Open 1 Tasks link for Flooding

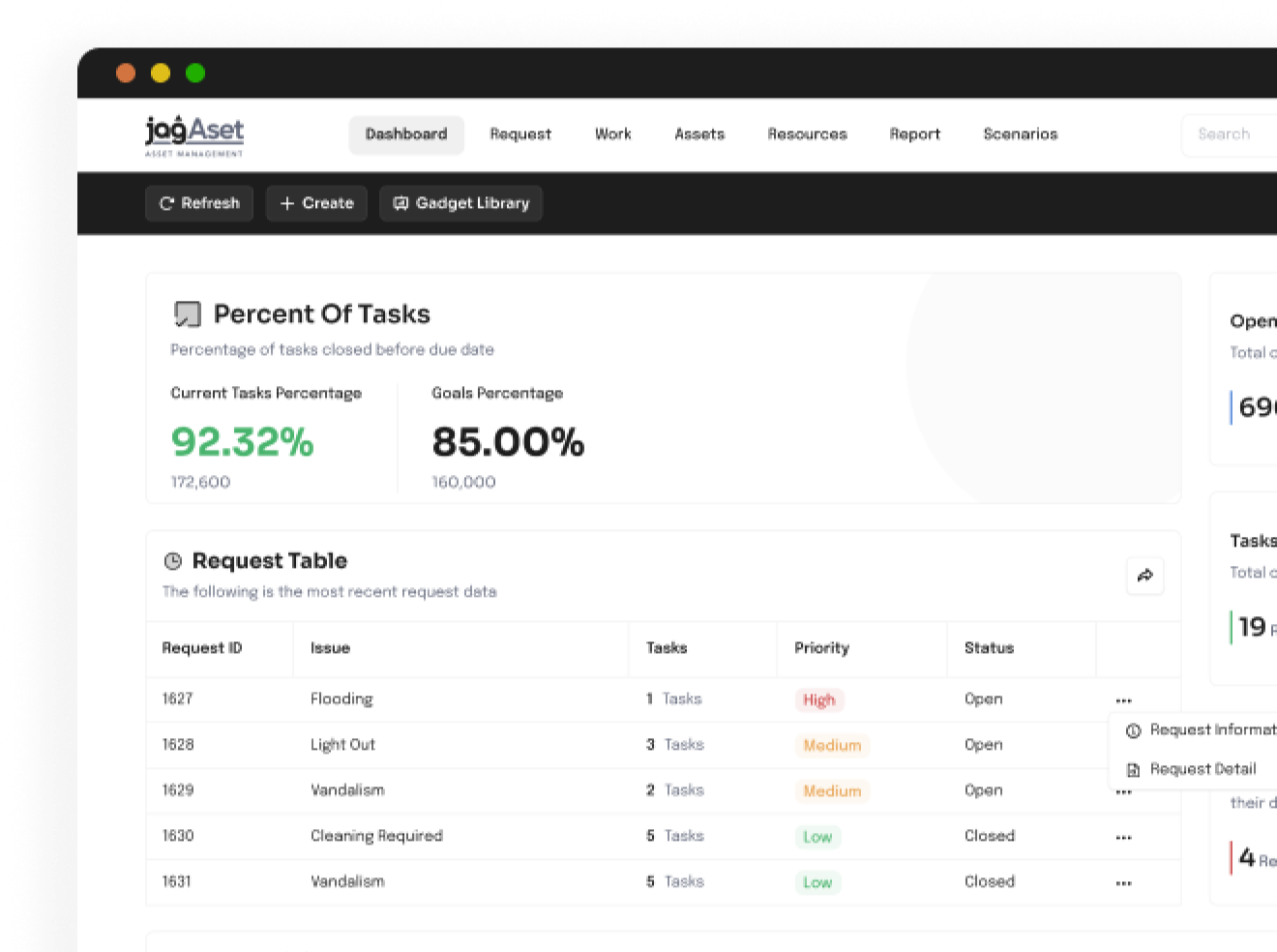pos(674,699)
